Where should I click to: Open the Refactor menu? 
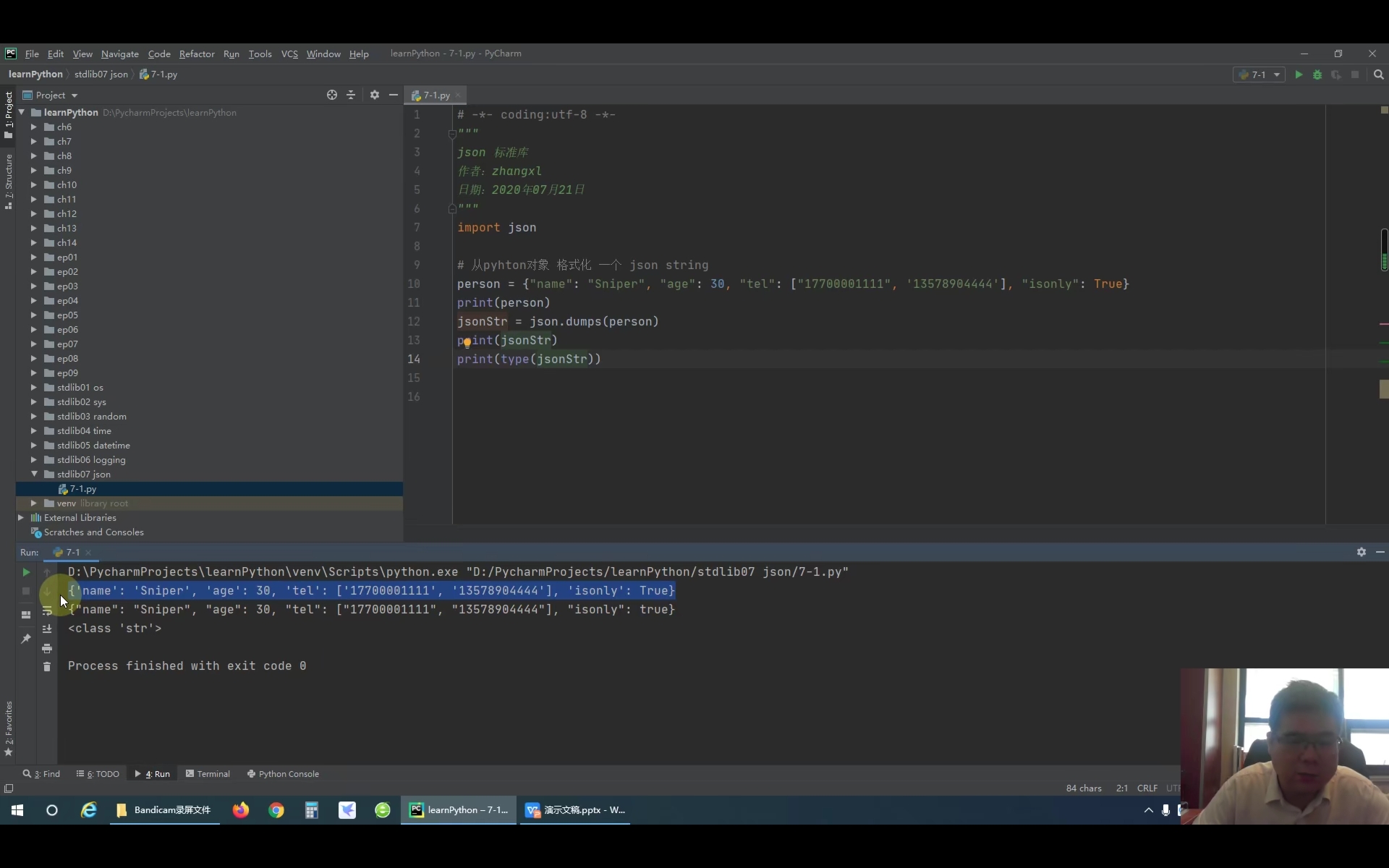coord(197,54)
